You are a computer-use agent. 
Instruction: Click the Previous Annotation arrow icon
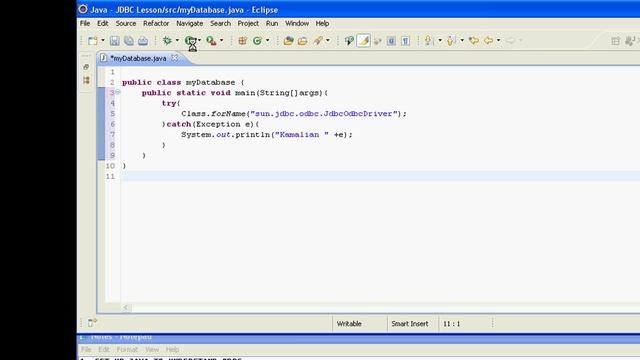[x=451, y=40]
